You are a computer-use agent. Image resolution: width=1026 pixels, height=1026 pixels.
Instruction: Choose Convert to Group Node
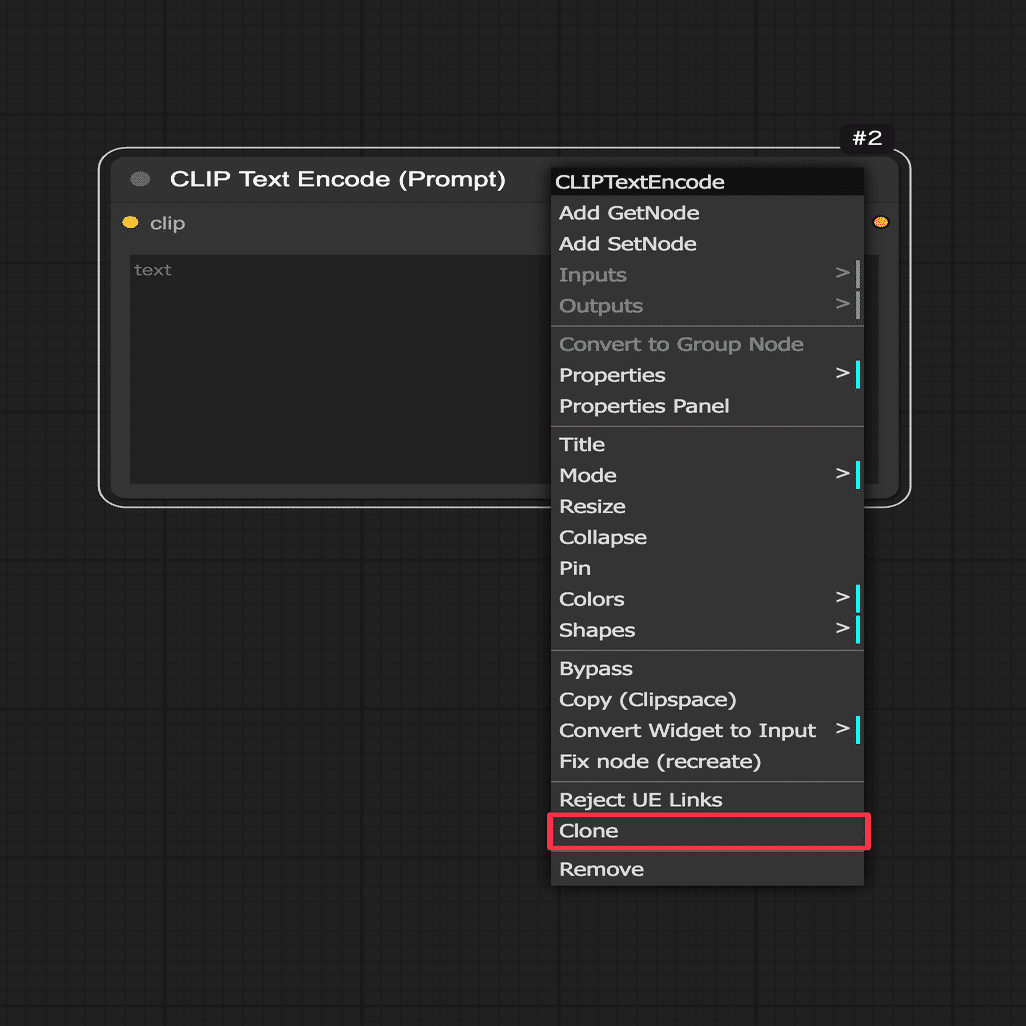(707, 344)
